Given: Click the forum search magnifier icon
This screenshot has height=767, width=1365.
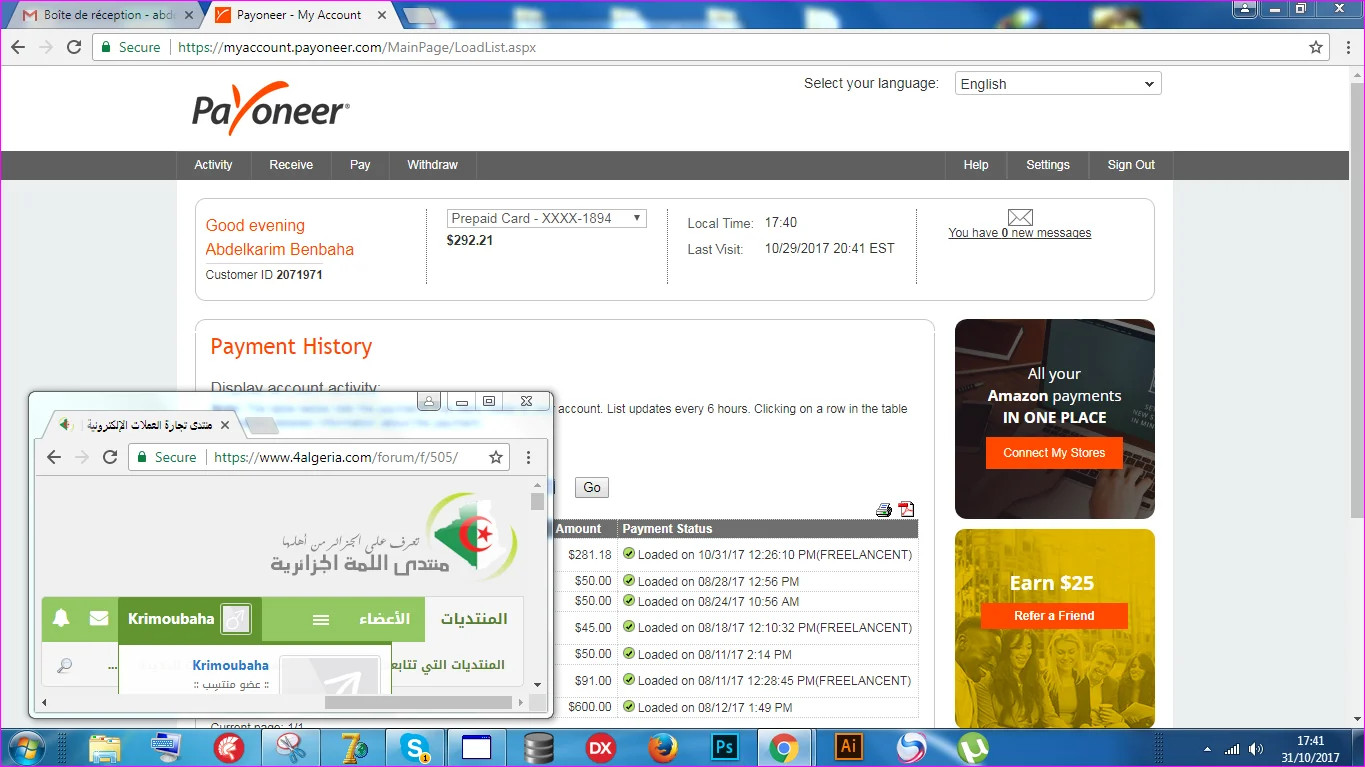Looking at the screenshot, I should coord(65,665).
